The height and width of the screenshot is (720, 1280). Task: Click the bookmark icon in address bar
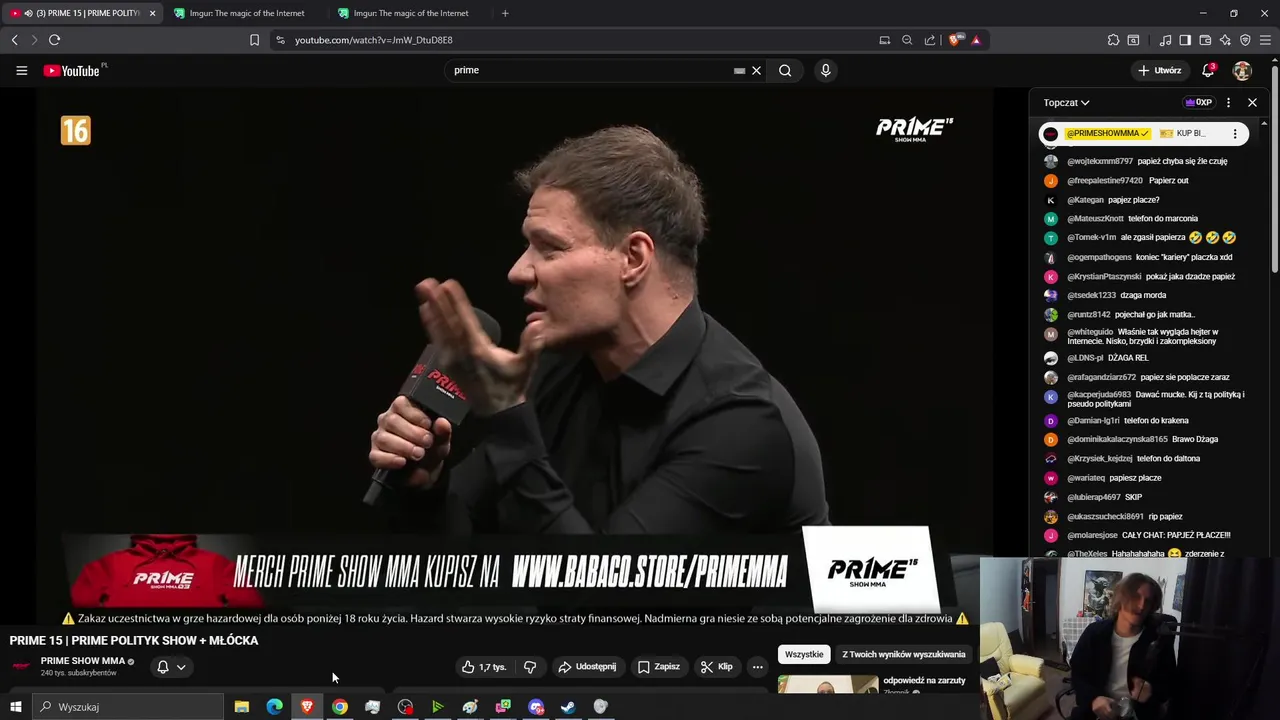[254, 40]
